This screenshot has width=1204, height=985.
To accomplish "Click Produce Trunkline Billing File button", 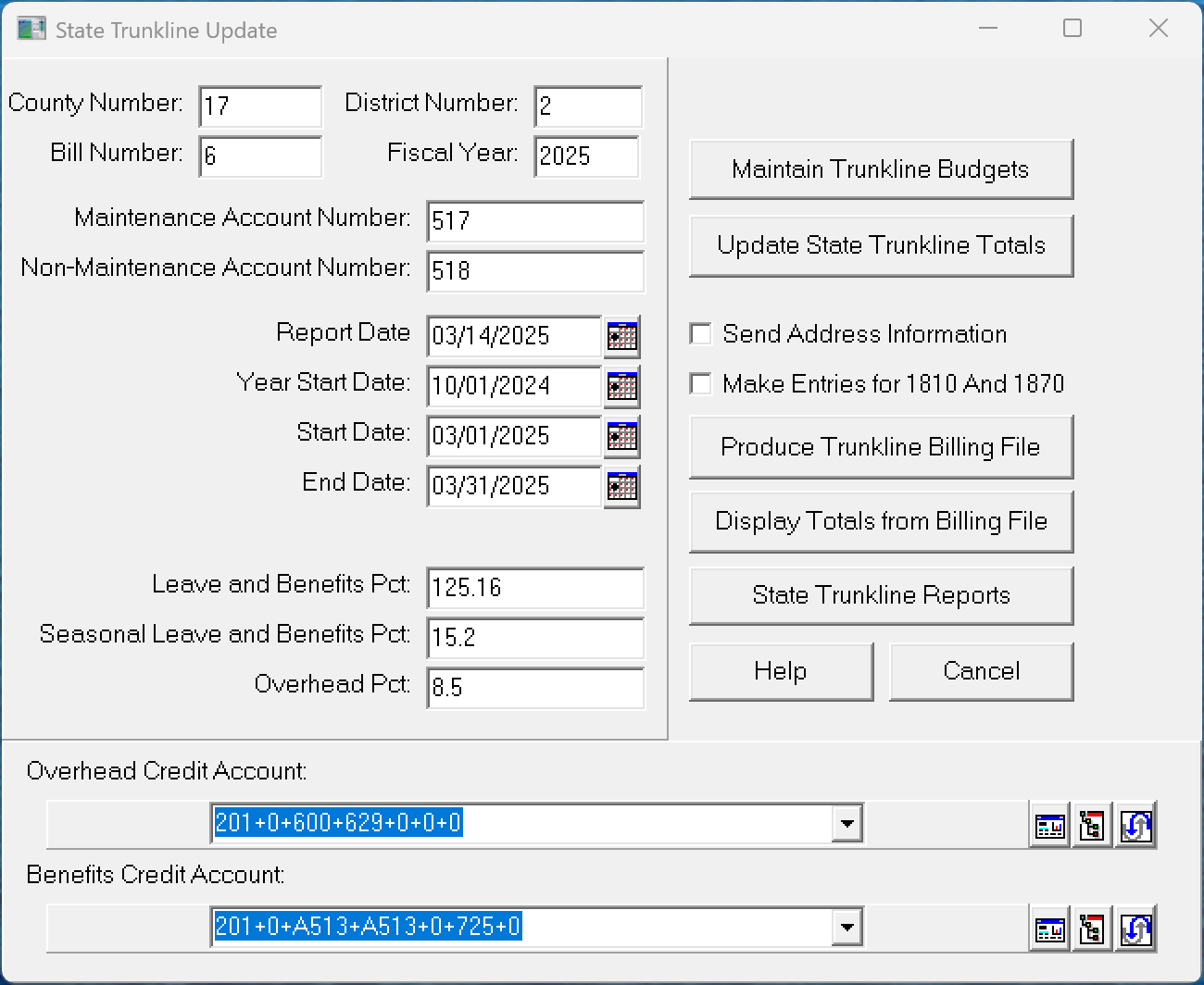I will point(881,447).
